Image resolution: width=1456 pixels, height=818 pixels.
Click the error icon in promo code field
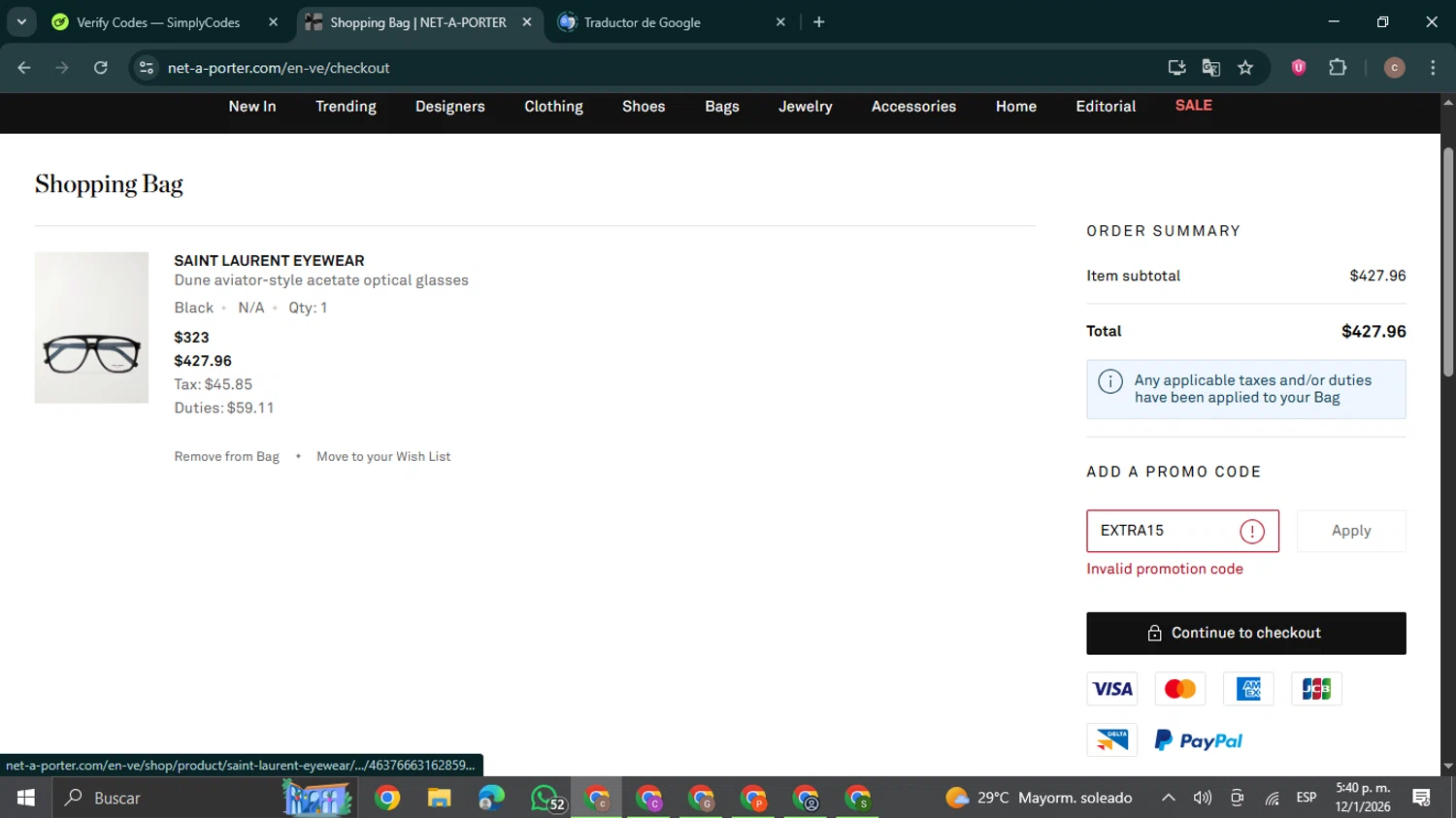click(x=1252, y=532)
